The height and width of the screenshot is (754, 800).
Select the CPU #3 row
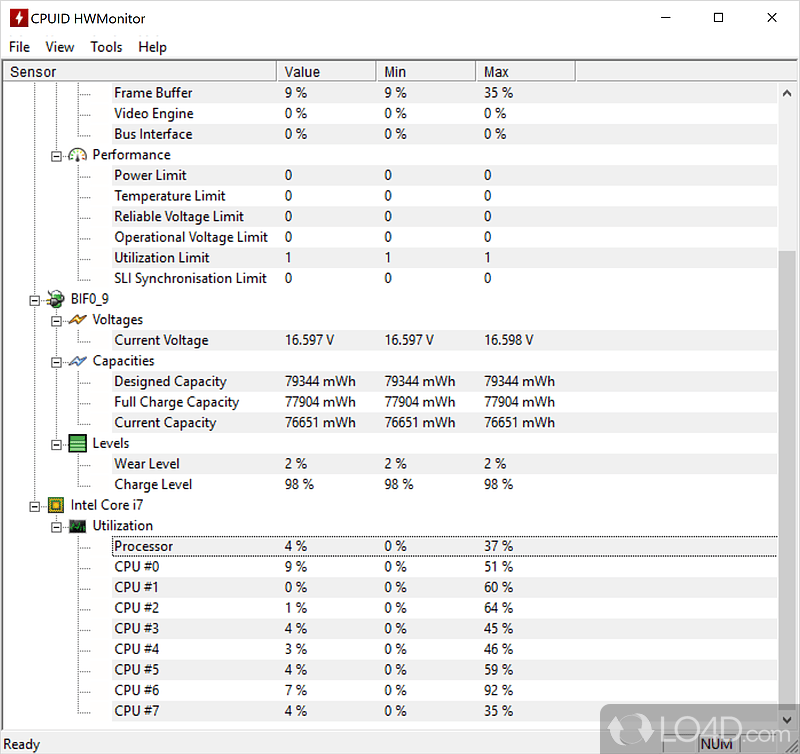[444, 629]
